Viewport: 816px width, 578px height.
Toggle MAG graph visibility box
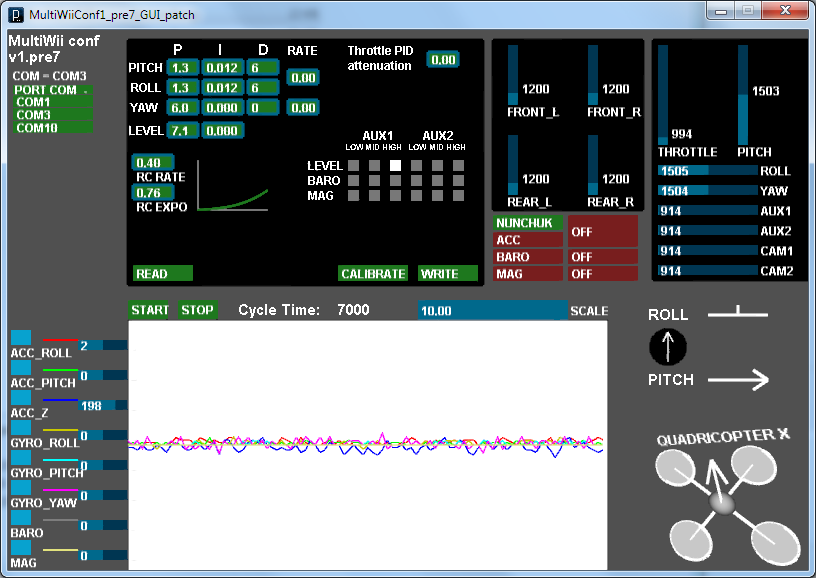(x=21, y=547)
